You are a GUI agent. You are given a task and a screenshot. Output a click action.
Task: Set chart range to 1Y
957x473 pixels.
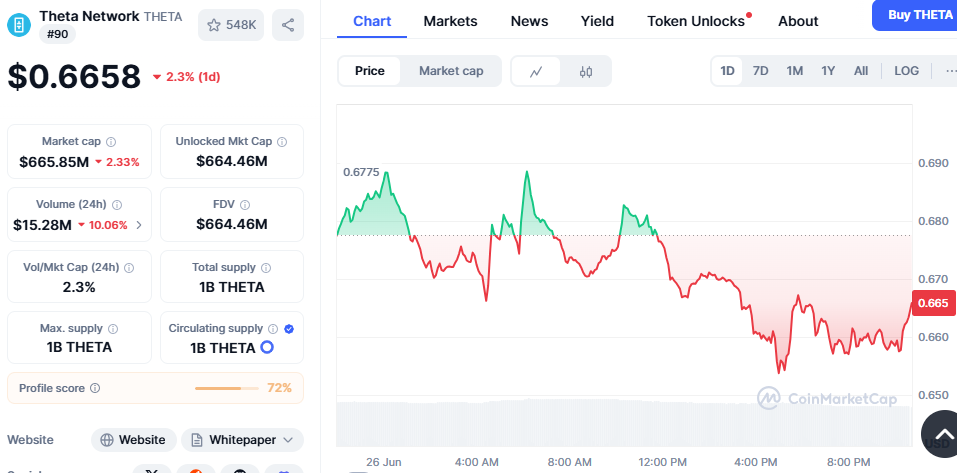(x=828, y=71)
